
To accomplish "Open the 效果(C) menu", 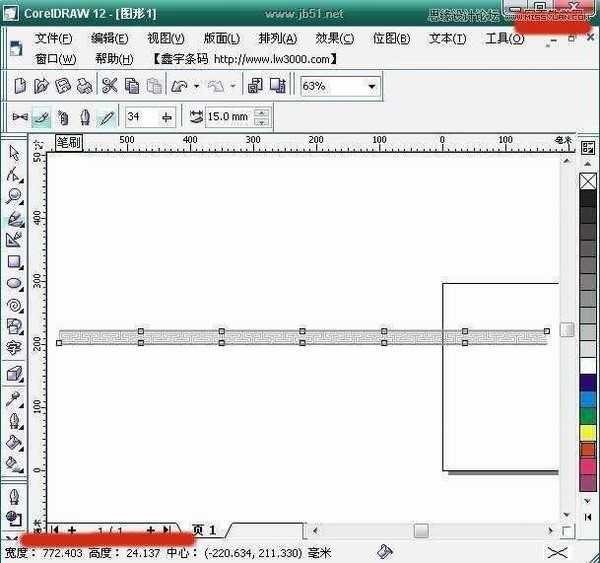I will point(334,39).
